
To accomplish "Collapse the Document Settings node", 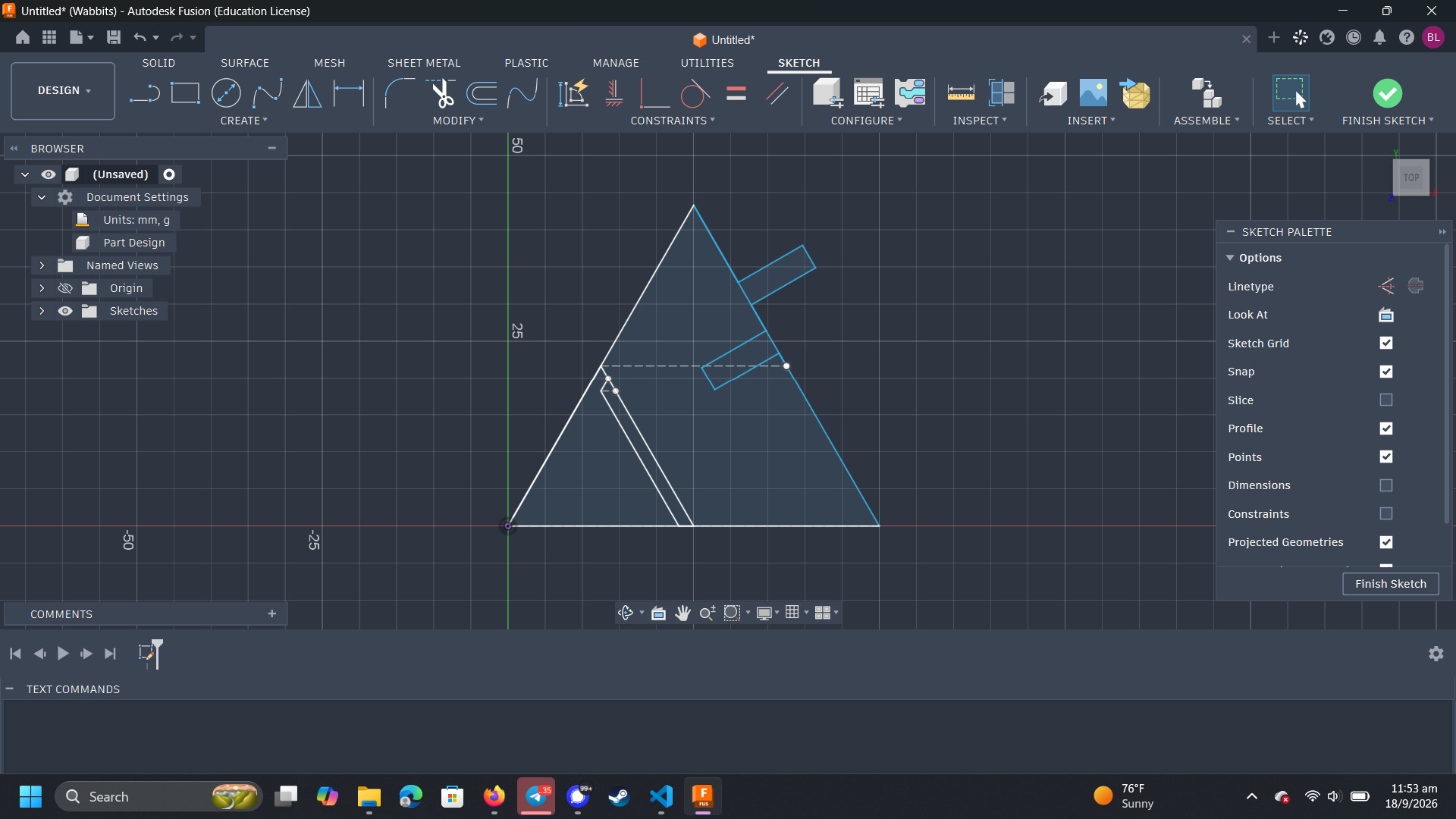I will 42,197.
